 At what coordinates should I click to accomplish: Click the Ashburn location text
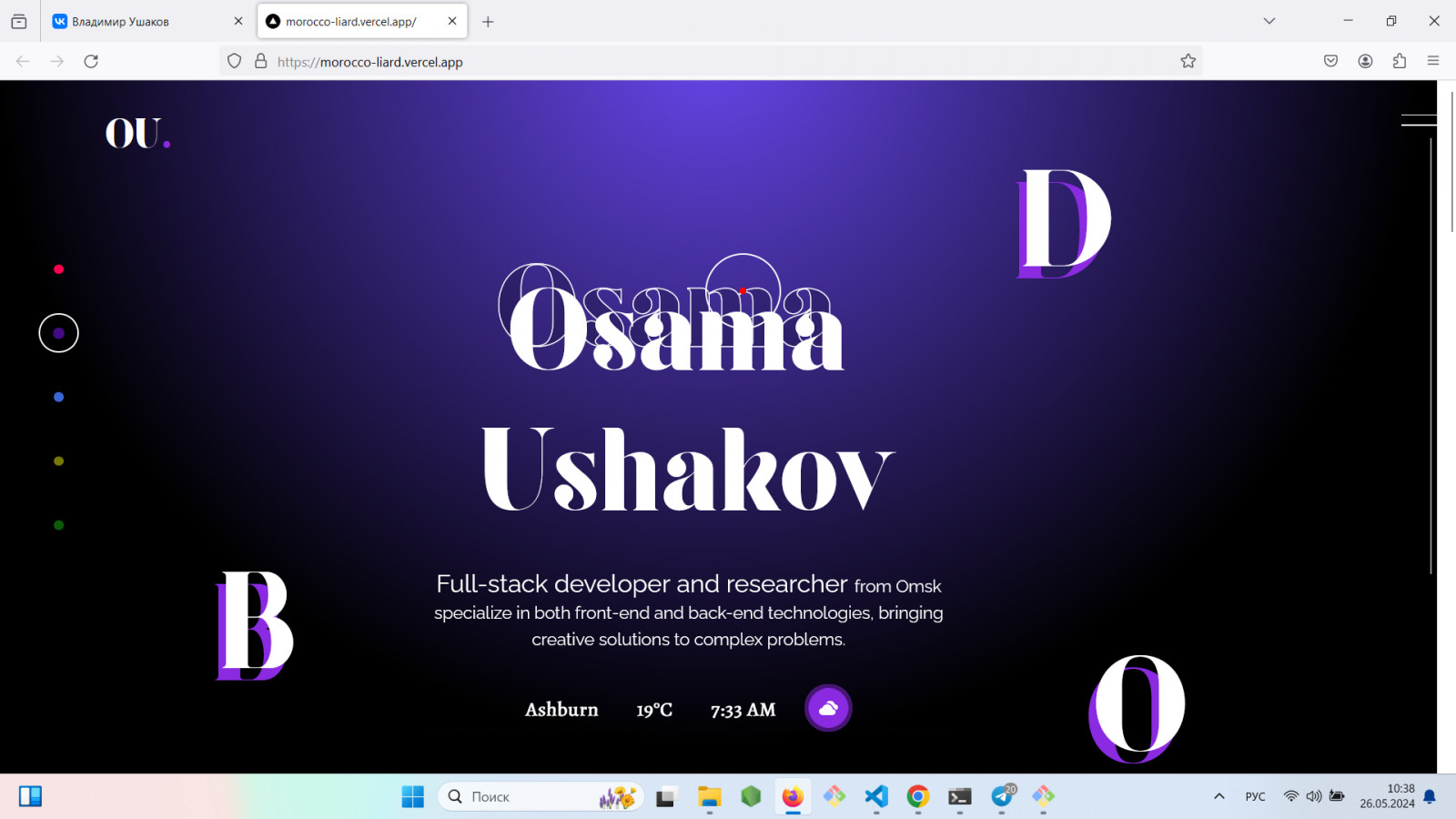click(x=561, y=710)
